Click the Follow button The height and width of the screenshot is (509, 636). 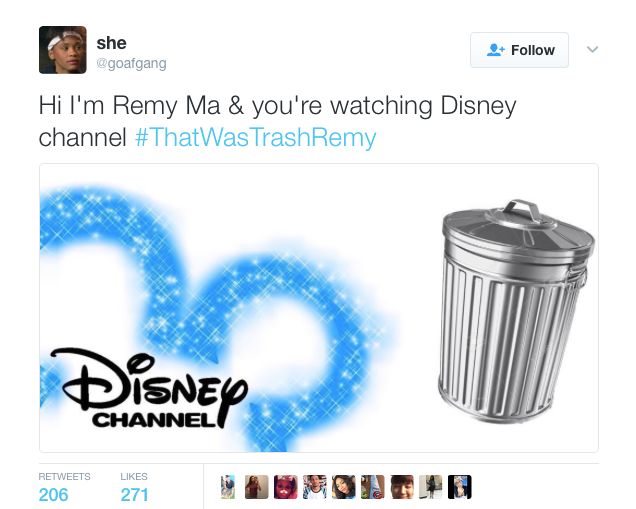tap(519, 50)
